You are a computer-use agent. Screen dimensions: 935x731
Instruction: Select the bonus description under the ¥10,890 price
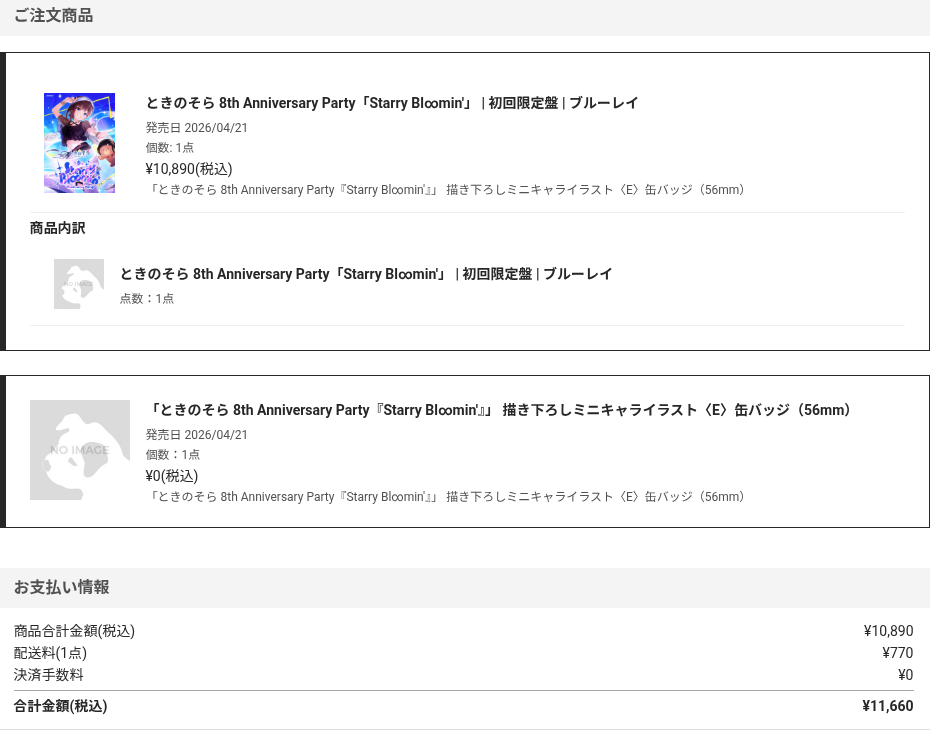pyautogui.click(x=445, y=190)
